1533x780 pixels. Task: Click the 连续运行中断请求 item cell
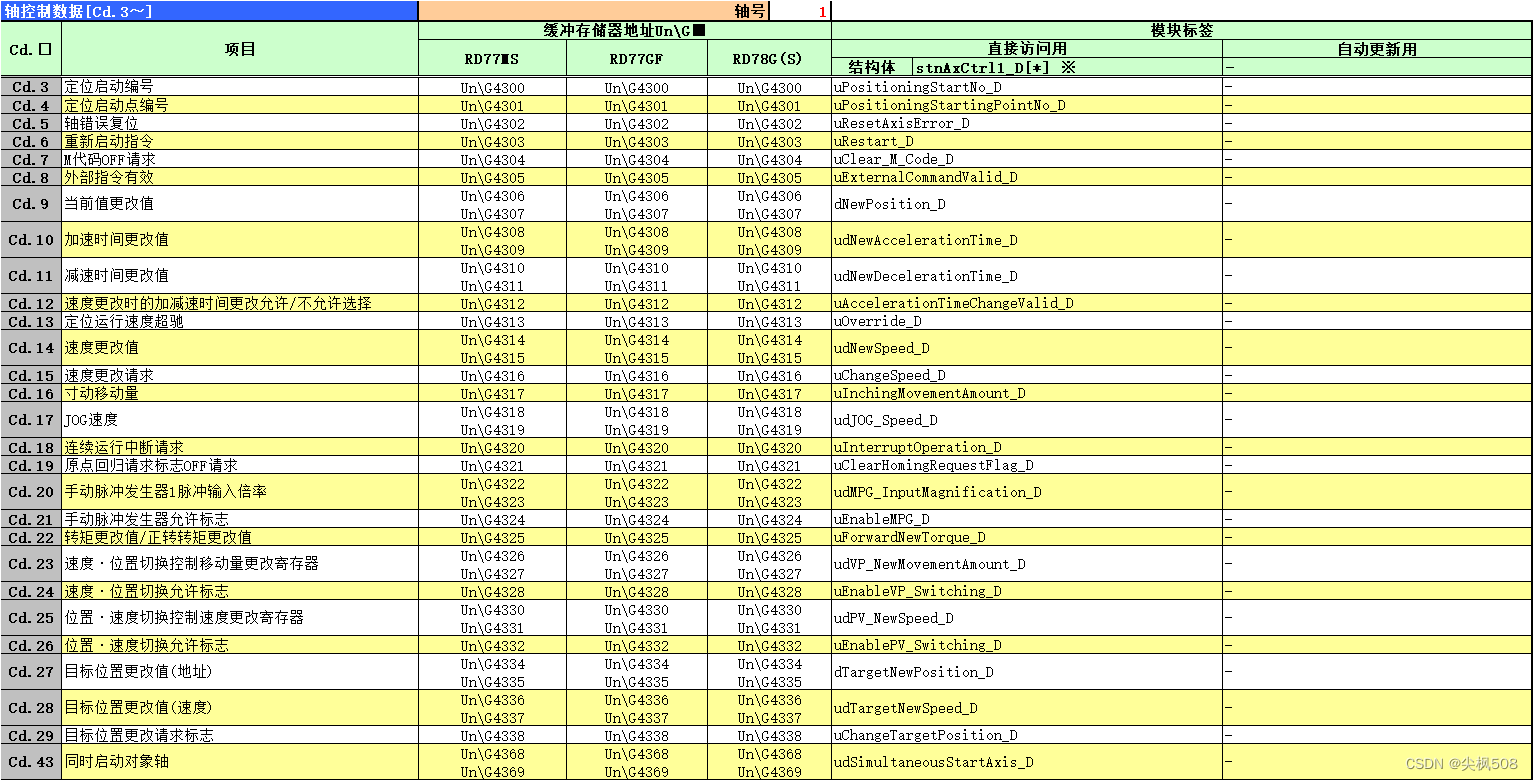(240, 447)
